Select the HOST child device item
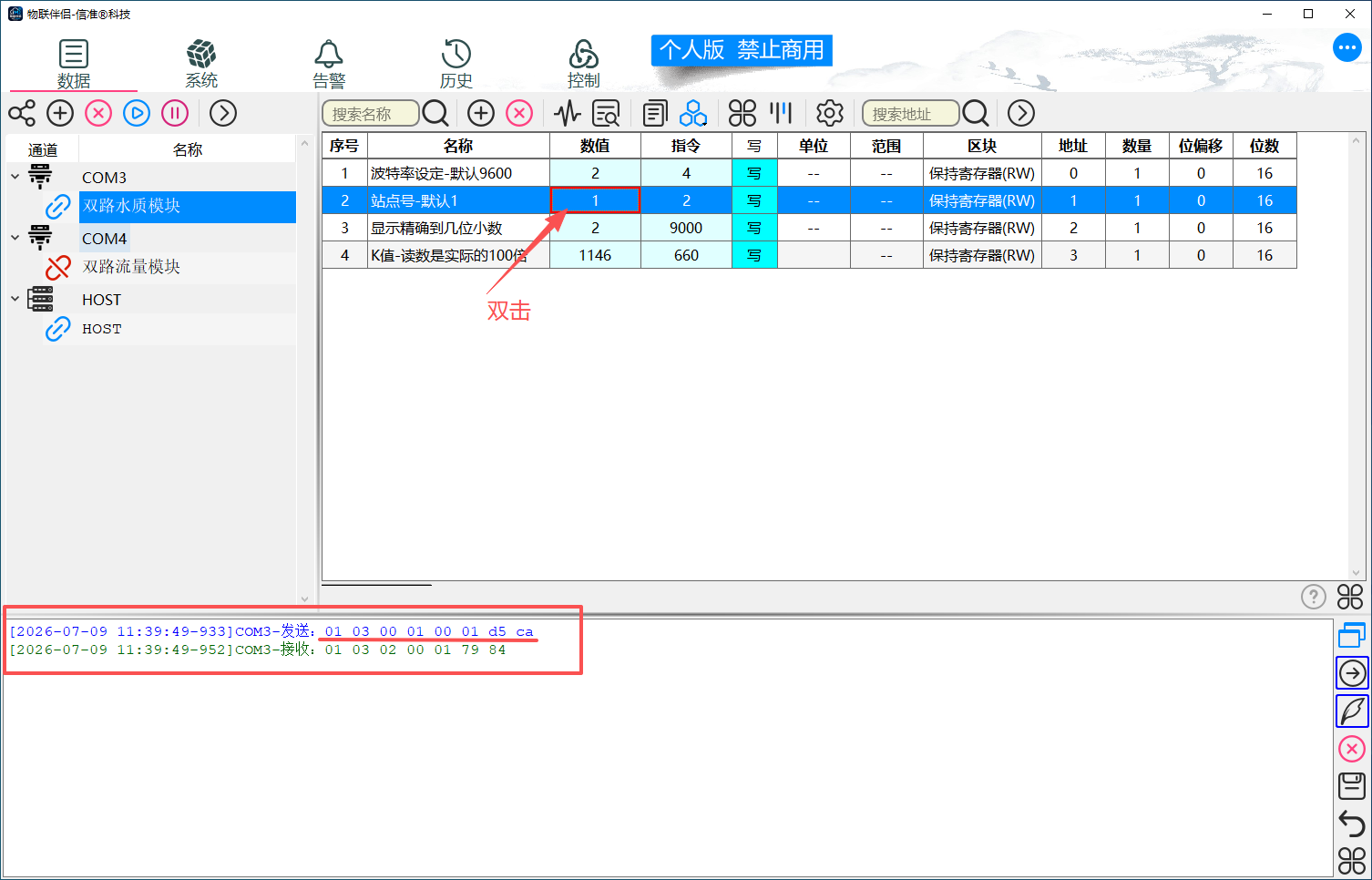1372x880 pixels. coord(101,329)
